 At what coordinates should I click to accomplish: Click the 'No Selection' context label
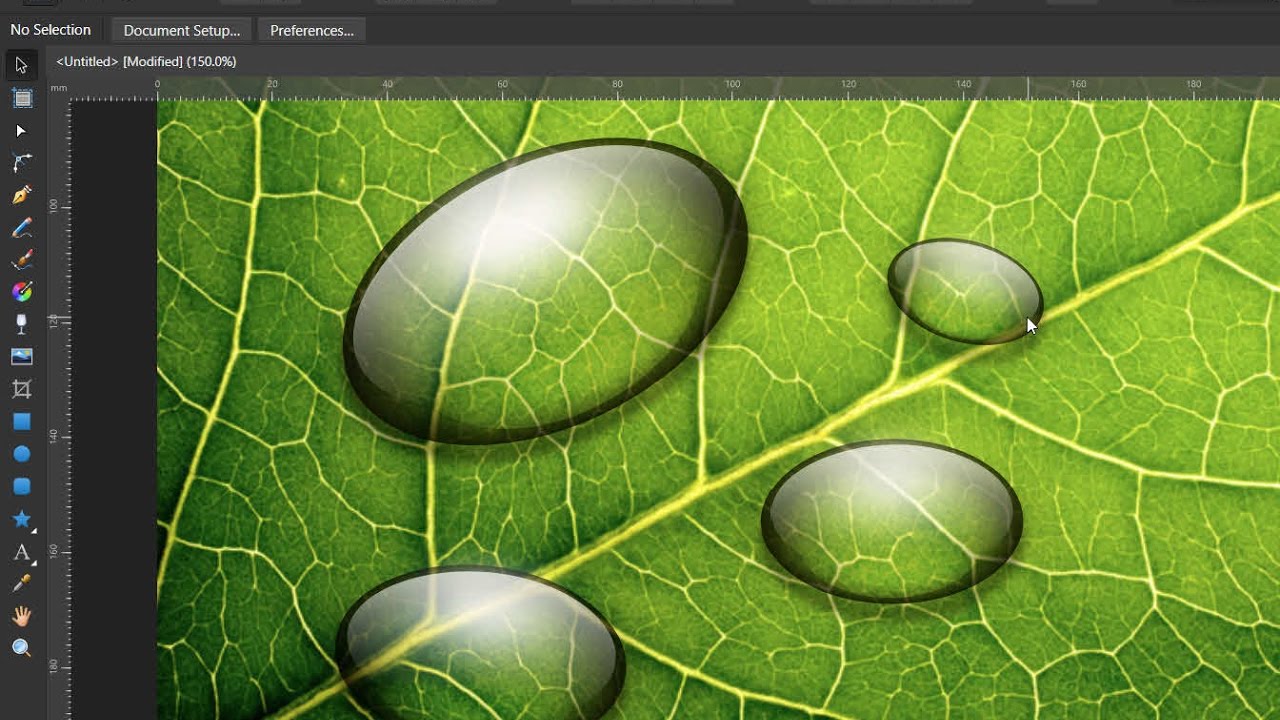click(x=50, y=30)
